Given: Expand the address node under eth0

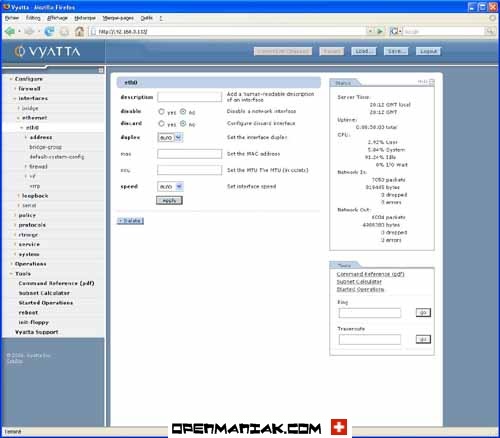Looking at the screenshot, I should coord(26,137).
